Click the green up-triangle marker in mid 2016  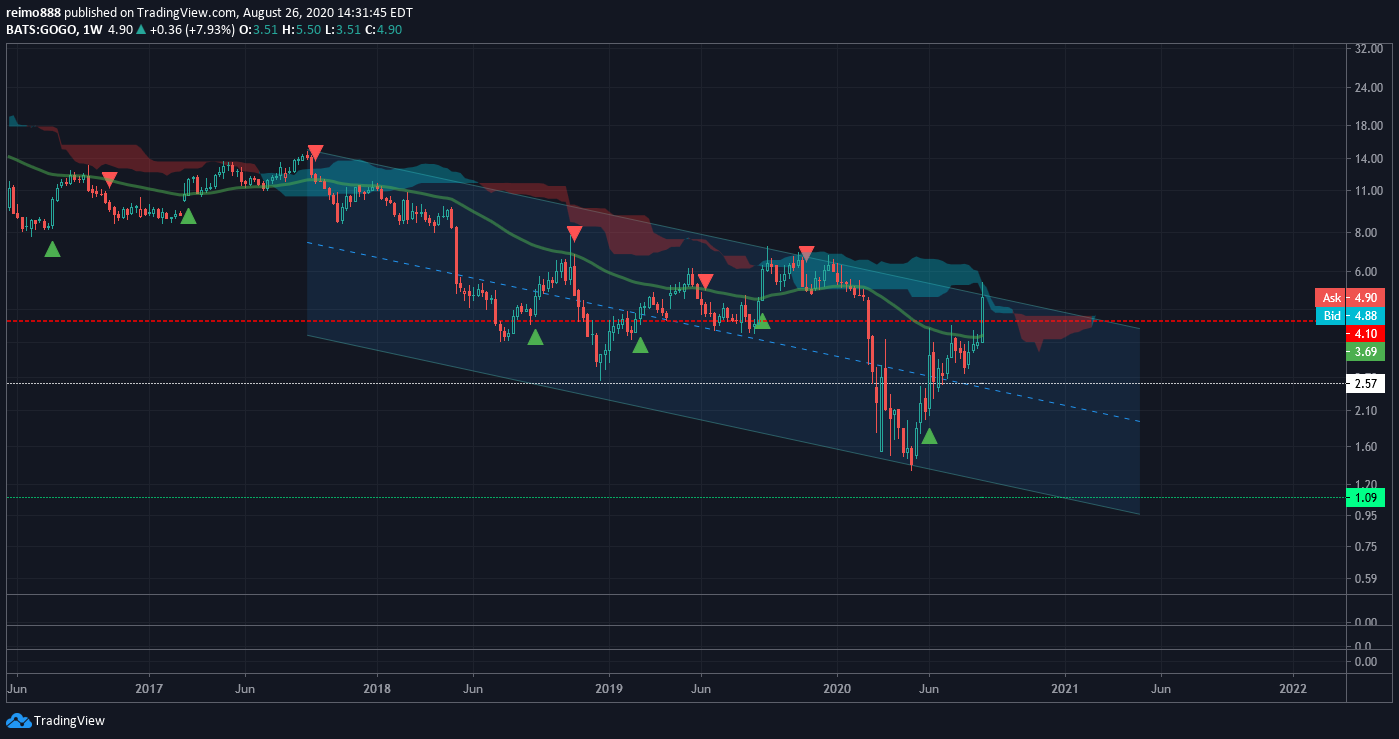(52, 248)
